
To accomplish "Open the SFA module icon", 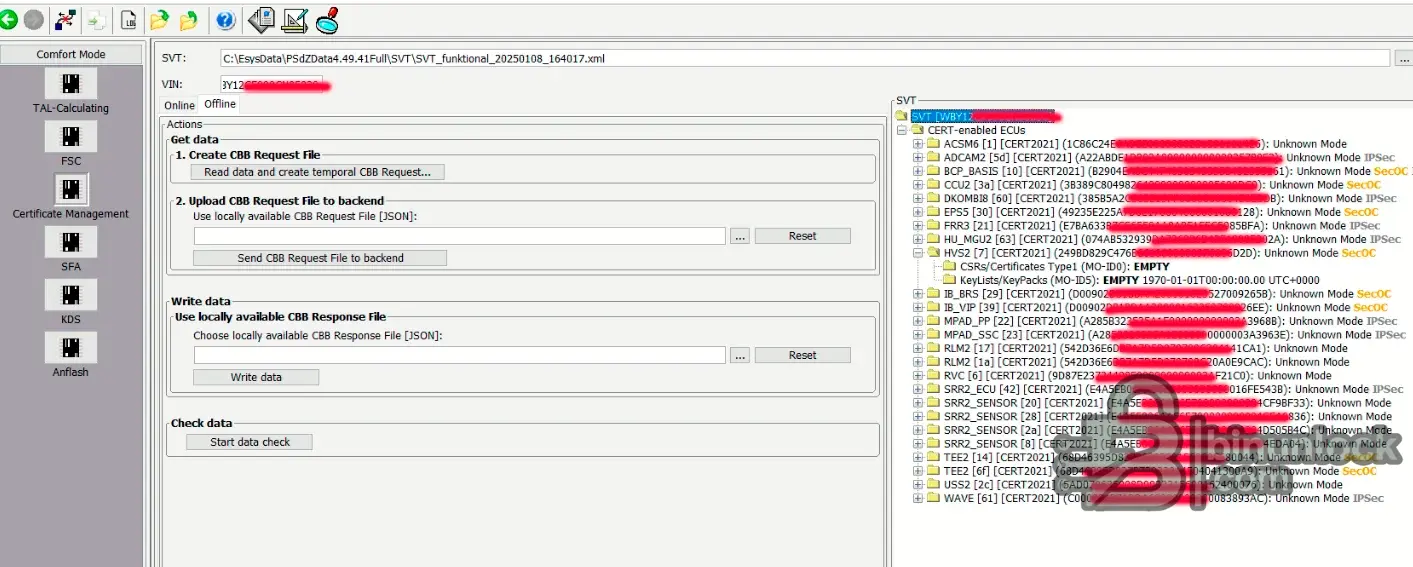I will point(70,242).
